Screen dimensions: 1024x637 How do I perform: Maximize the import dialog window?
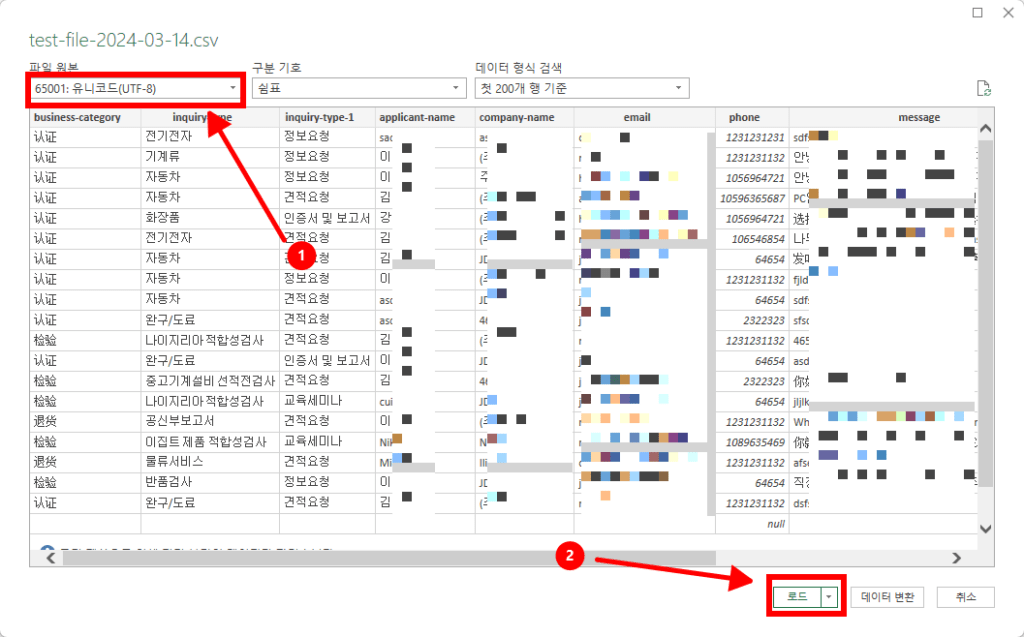978,12
